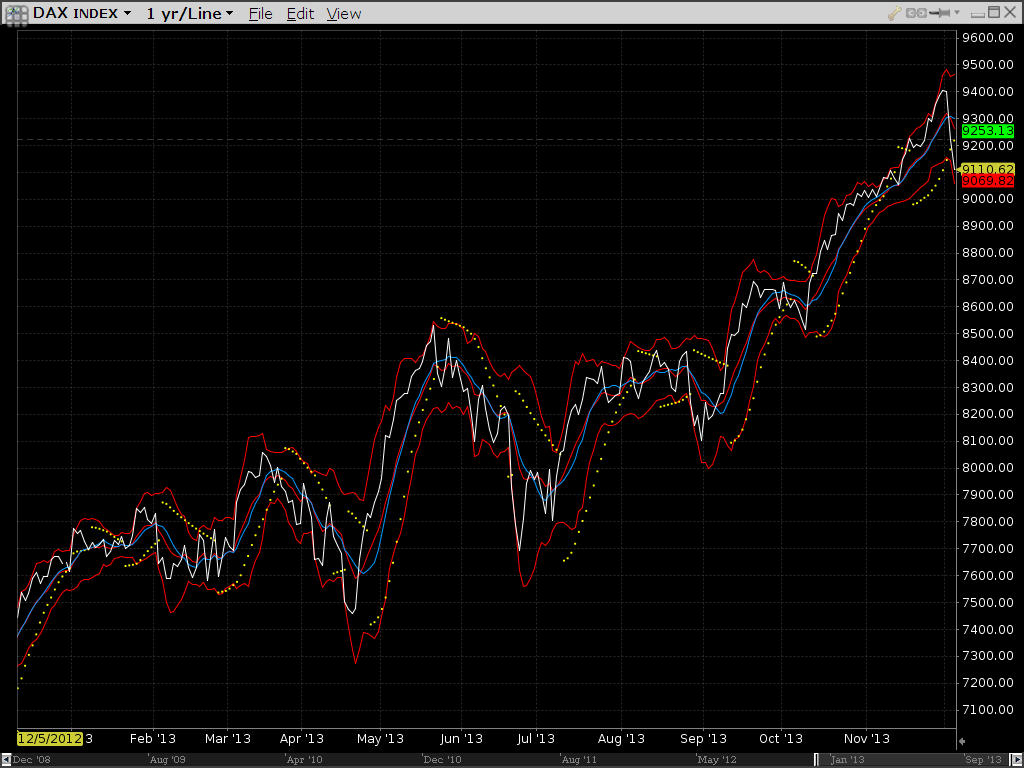Screen dimensions: 1024x768
Task: Click the red 9069.82 price label
Action: click(x=987, y=181)
